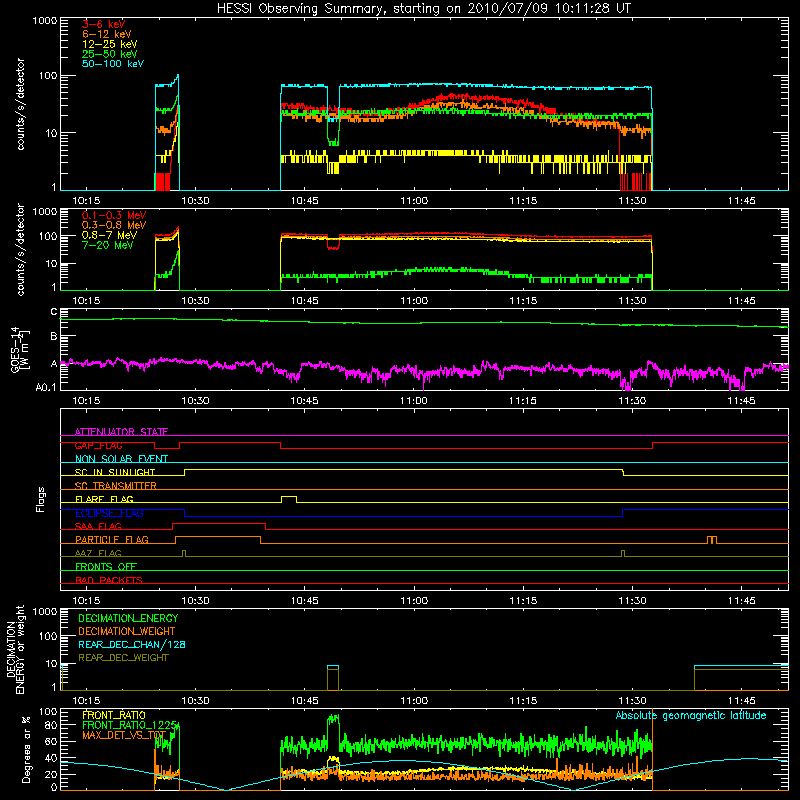Viewport: 800px width, 800px height.
Task: Click the REAR_DEC_CHAN/128 legend entry
Action: (x=132, y=644)
